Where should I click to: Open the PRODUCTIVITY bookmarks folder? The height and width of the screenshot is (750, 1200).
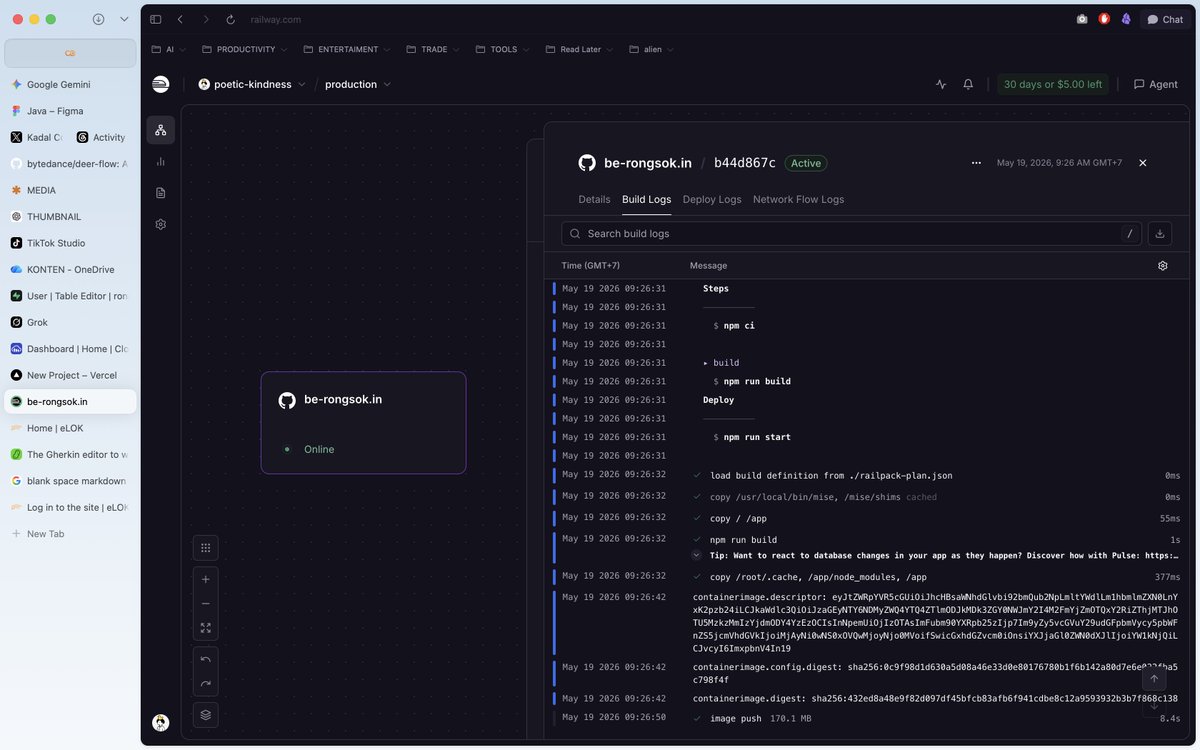245,49
